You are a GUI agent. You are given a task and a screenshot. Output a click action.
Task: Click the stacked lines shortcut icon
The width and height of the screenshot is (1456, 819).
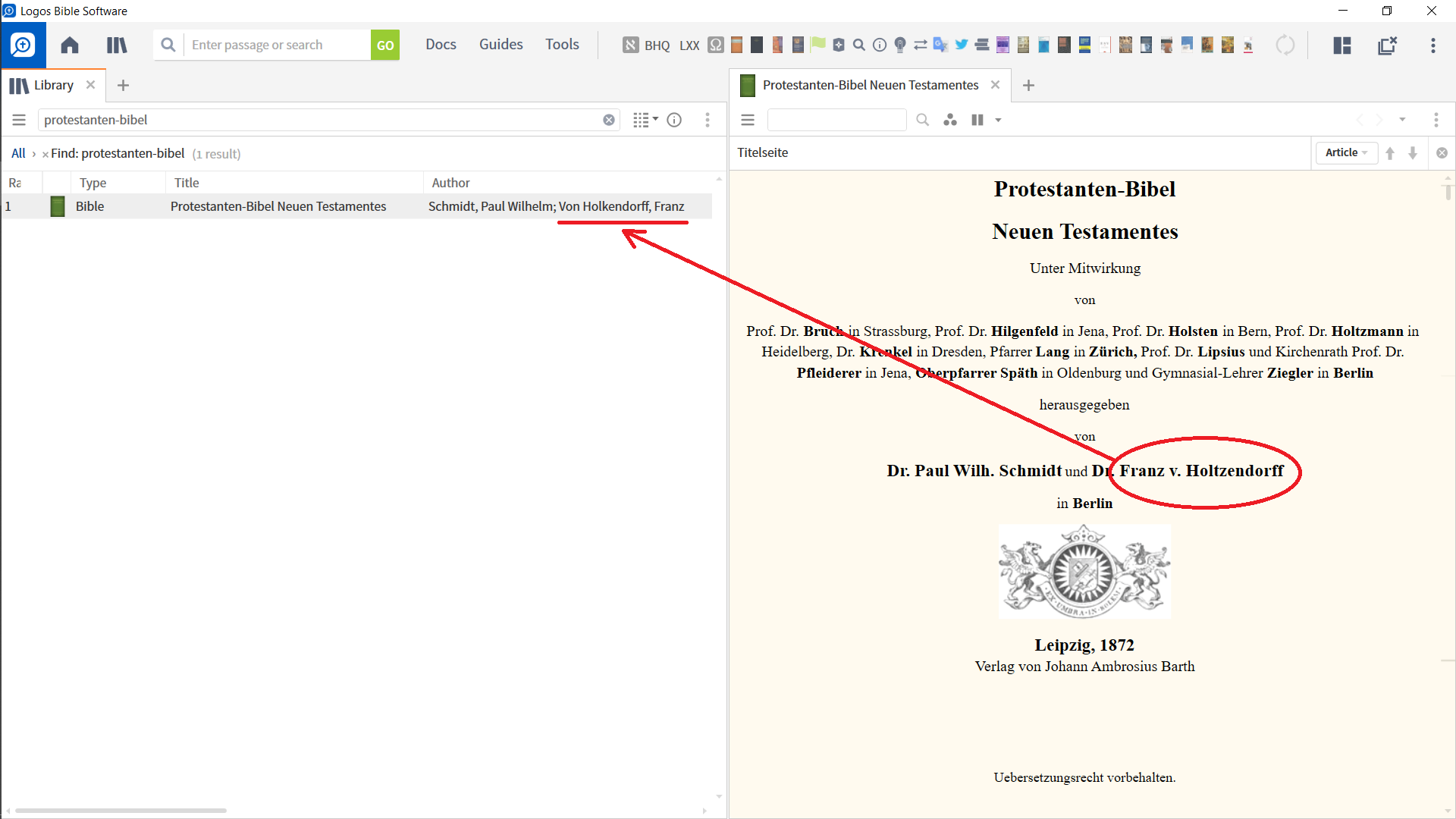pos(982,45)
